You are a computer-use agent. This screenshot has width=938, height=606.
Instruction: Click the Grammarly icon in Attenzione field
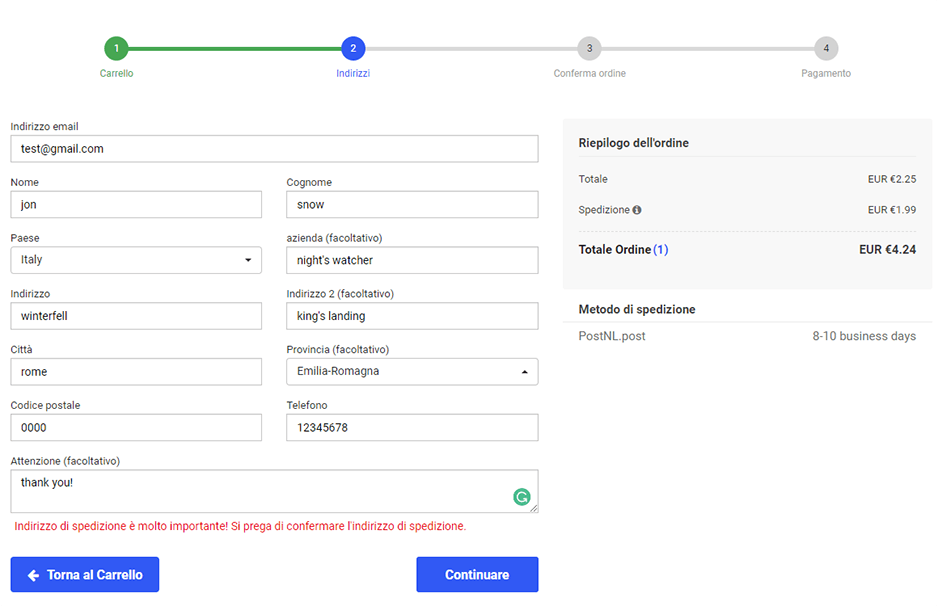pyautogui.click(x=521, y=496)
